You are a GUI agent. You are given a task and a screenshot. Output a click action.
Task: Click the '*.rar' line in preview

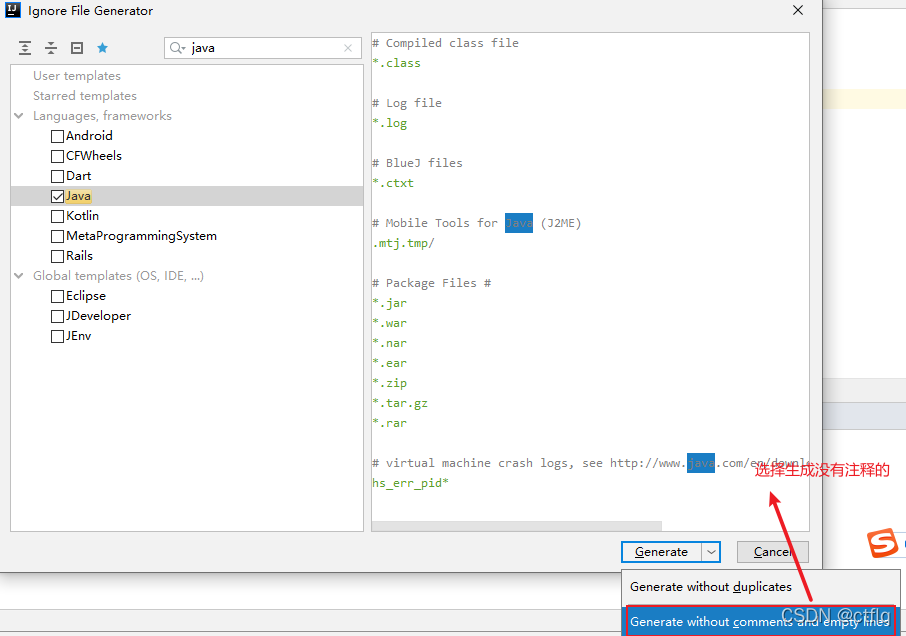[389, 423]
